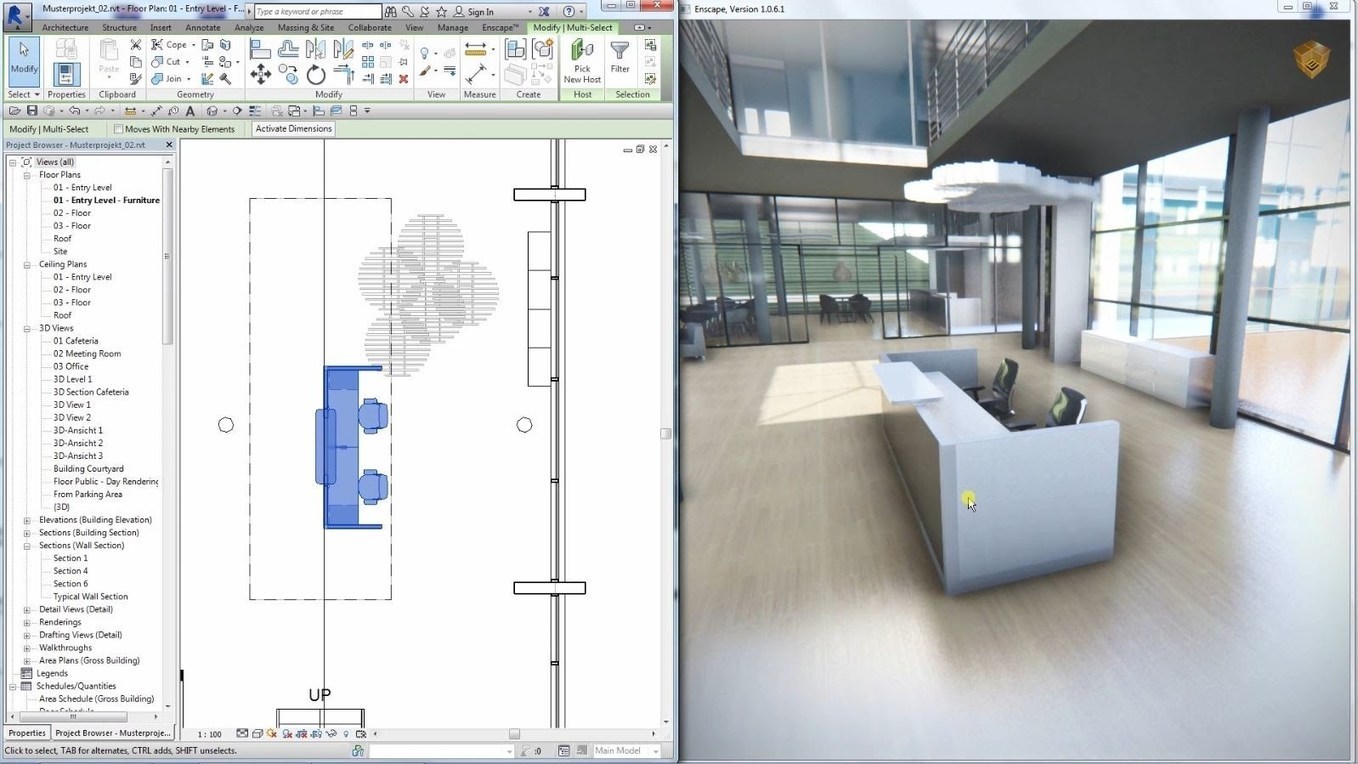Enable Moves With Nearby Elements checkbox

point(118,128)
